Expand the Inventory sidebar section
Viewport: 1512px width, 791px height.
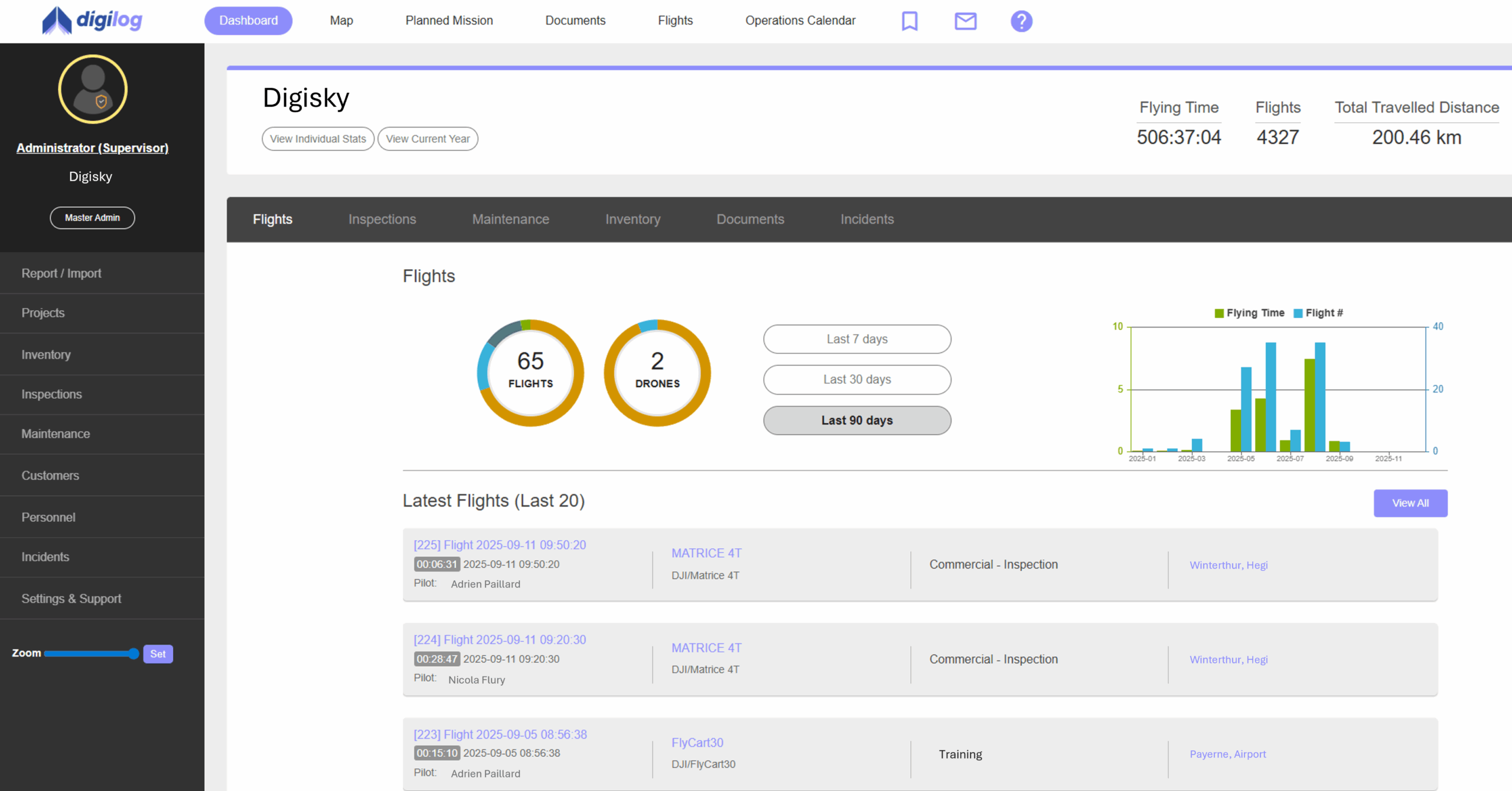click(x=46, y=355)
